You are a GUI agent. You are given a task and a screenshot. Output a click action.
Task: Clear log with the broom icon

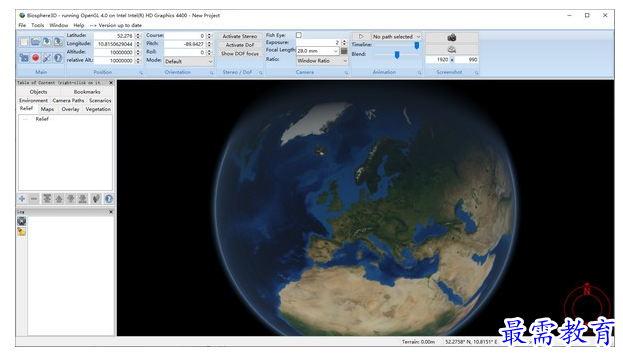[x=21, y=231]
